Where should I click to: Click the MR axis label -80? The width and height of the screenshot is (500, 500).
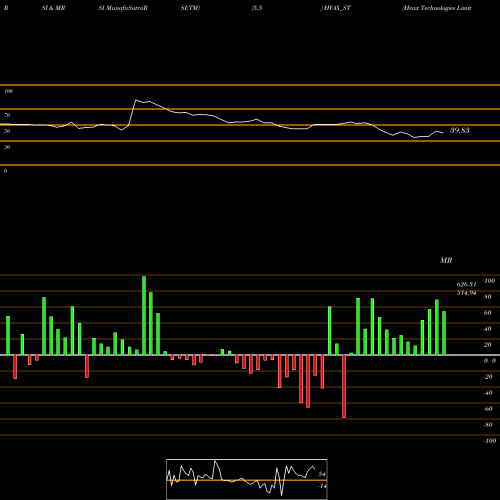(x=488, y=425)
